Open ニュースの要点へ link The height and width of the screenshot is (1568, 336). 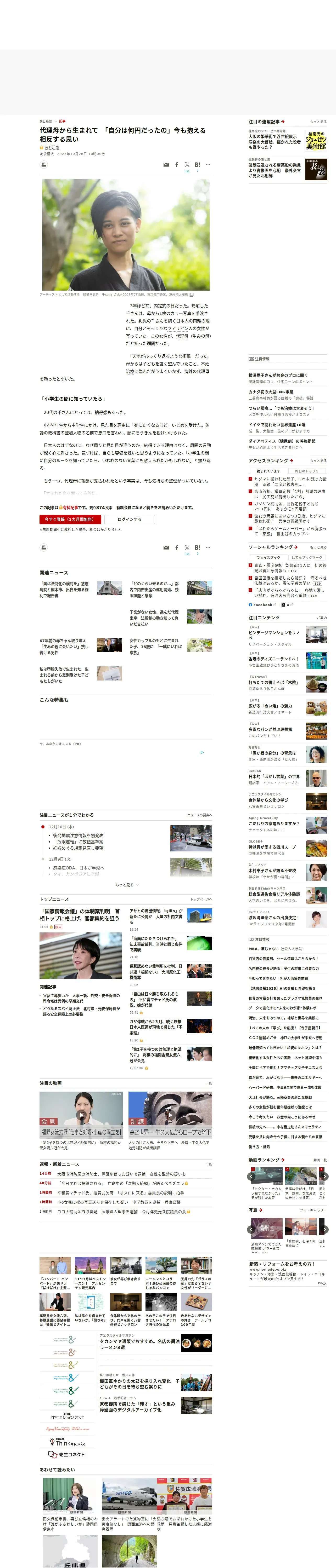coord(199,815)
